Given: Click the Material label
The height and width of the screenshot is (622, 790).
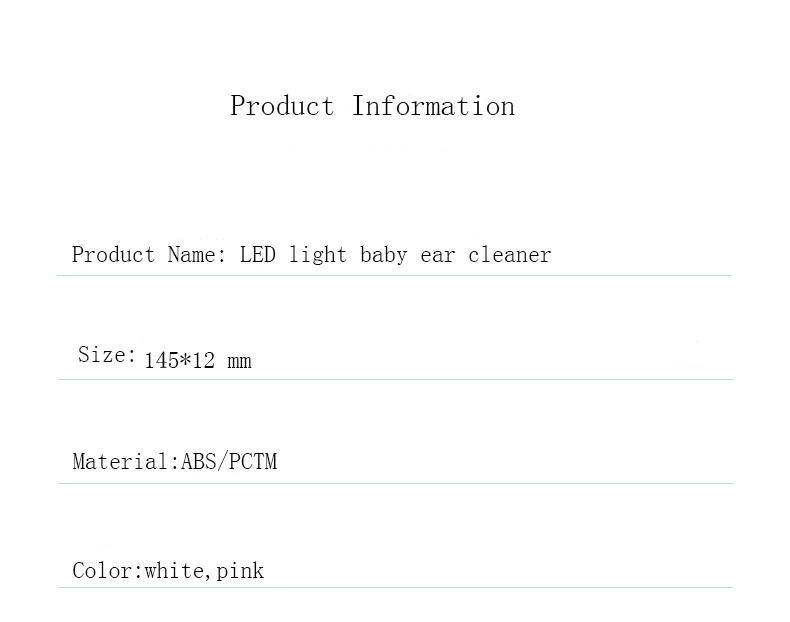Looking at the screenshot, I should click(126, 461).
